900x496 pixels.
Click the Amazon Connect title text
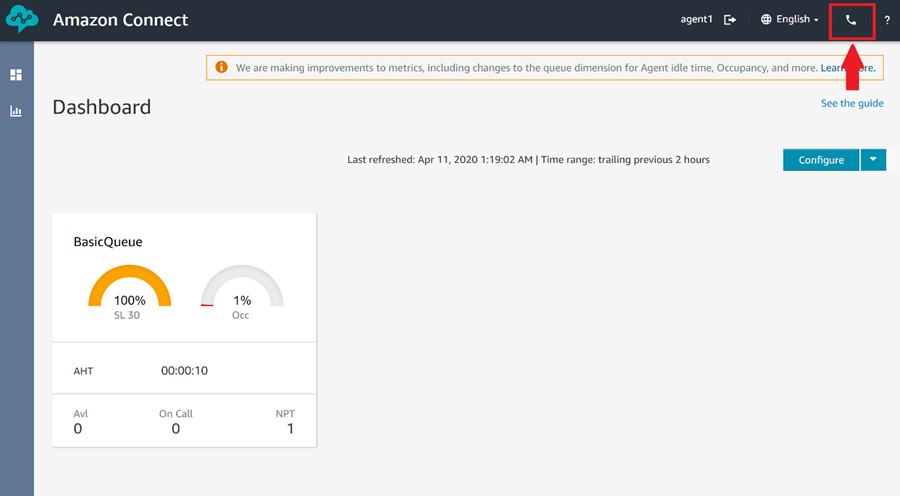pyautogui.click(x=121, y=20)
